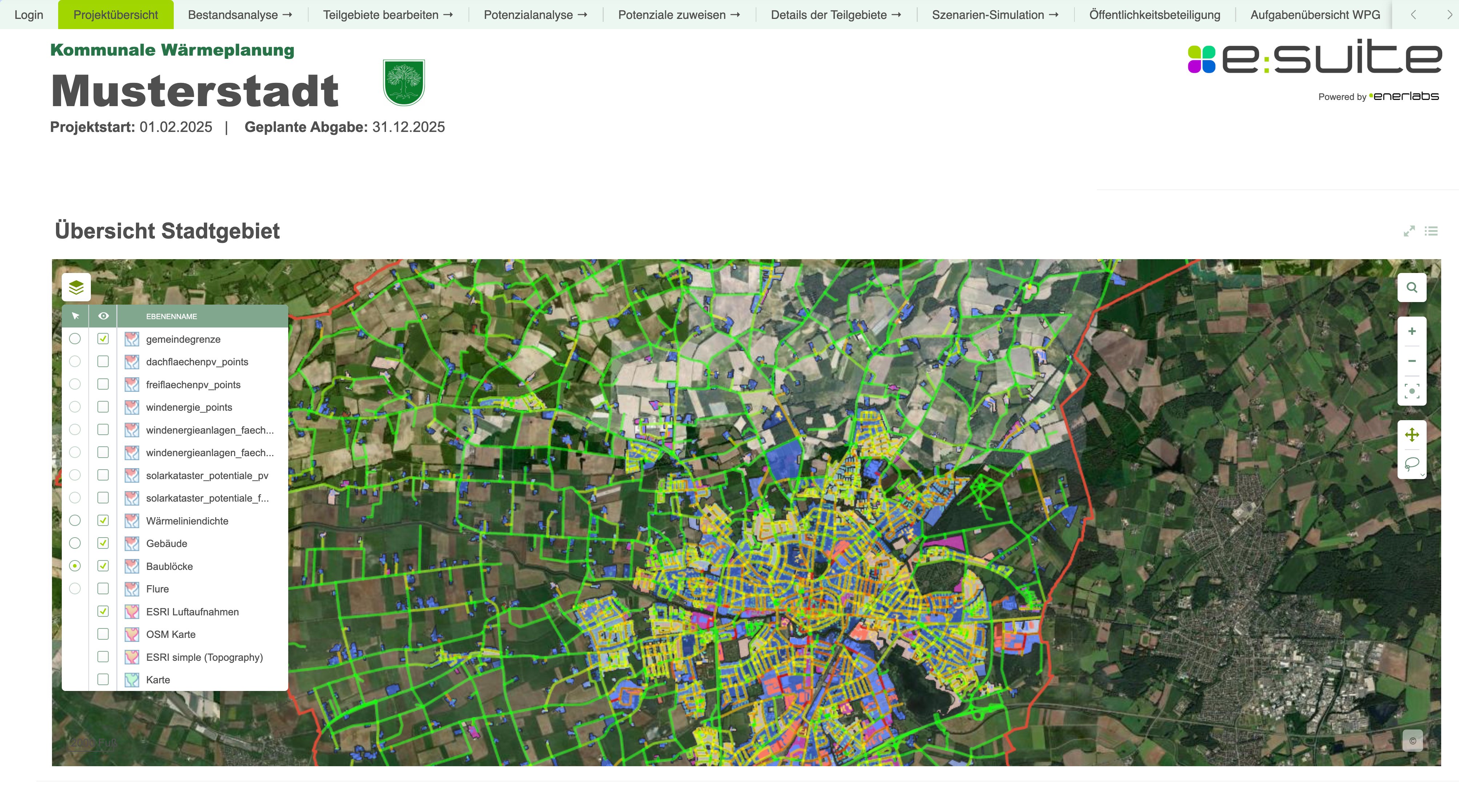Open the map search tool
The height and width of the screenshot is (812, 1459).
pos(1411,288)
